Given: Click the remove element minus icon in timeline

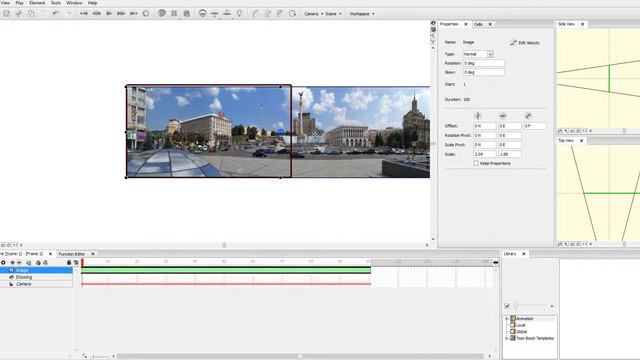Looking at the screenshot, I should click(x=19, y=262).
